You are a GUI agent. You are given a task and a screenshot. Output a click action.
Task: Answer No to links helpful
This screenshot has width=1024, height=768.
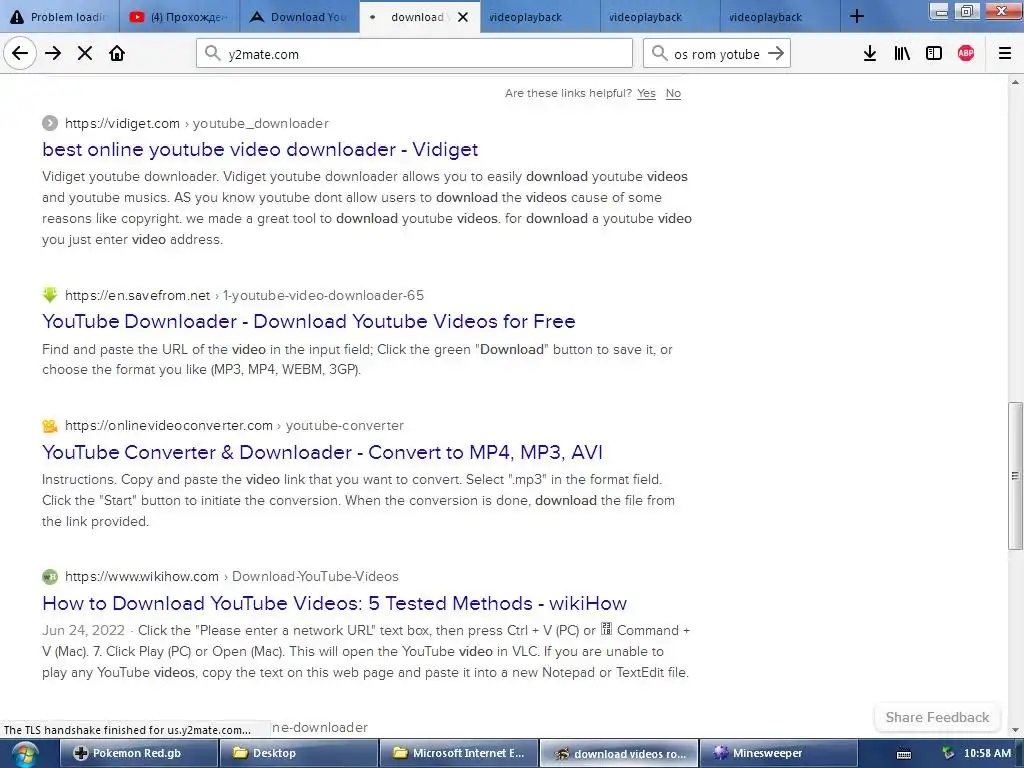(x=673, y=93)
